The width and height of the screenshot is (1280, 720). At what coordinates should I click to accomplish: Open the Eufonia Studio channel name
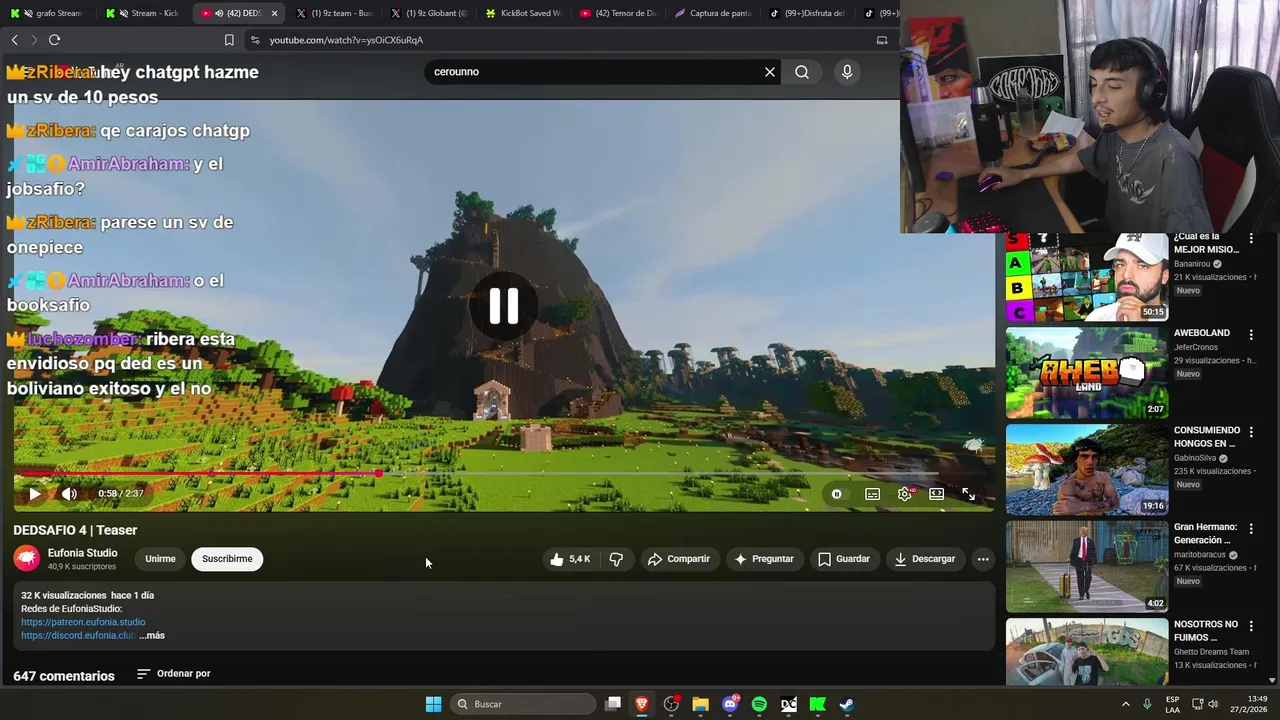[x=83, y=553]
